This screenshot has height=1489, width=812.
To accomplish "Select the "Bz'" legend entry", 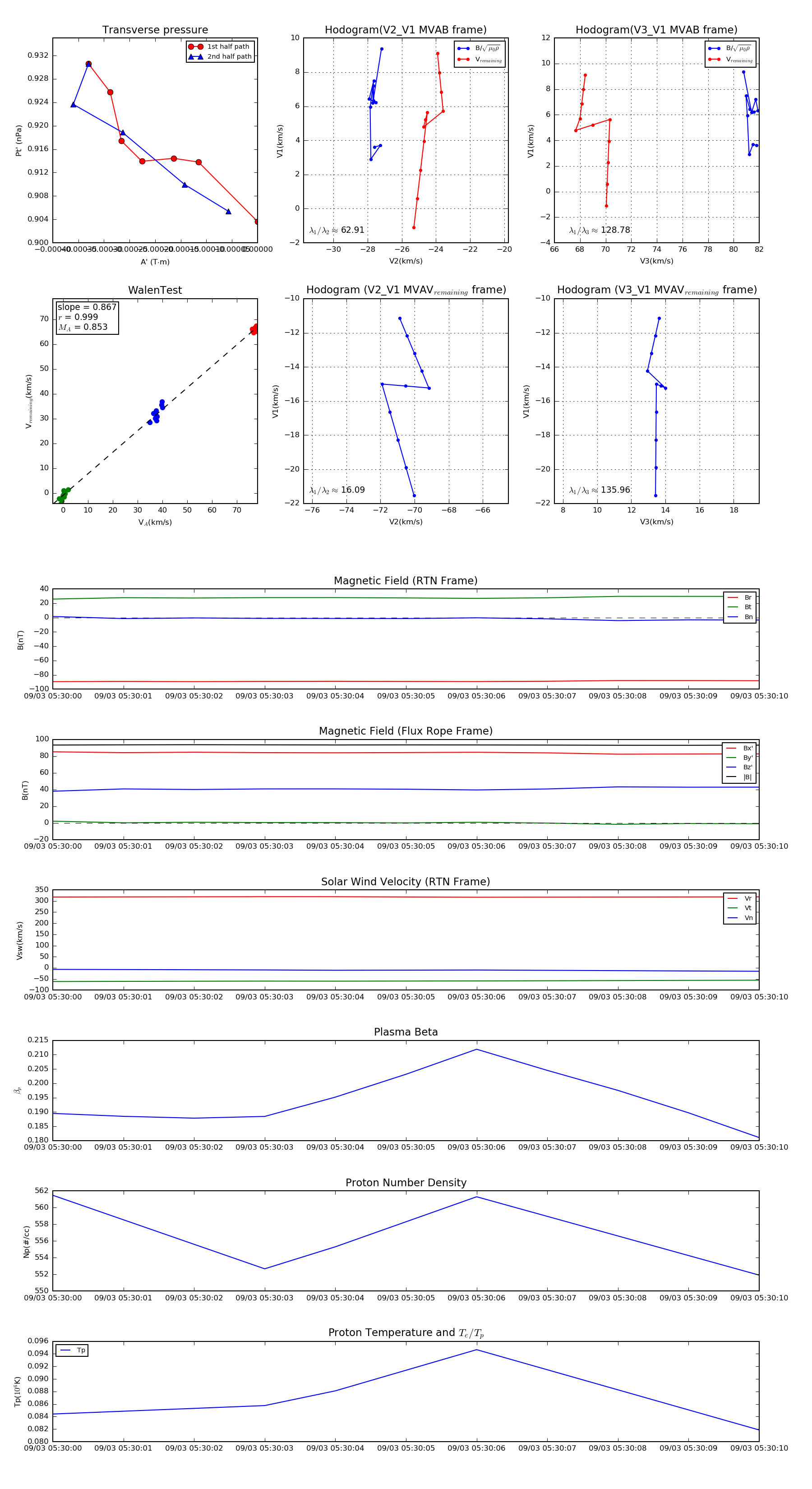I will tap(739, 767).
